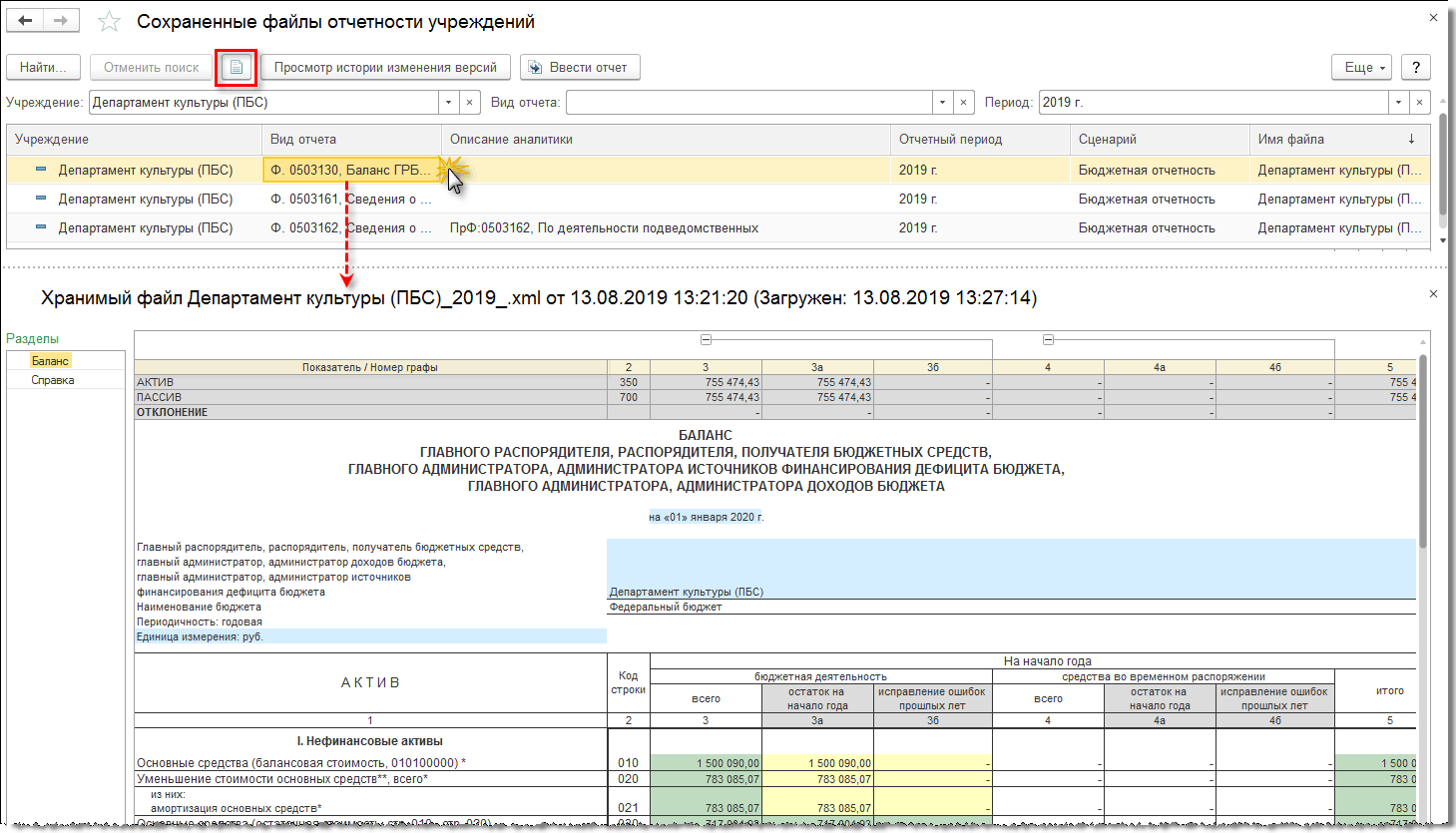
Task: Collapse the column group above column 4
Action: [1048, 340]
